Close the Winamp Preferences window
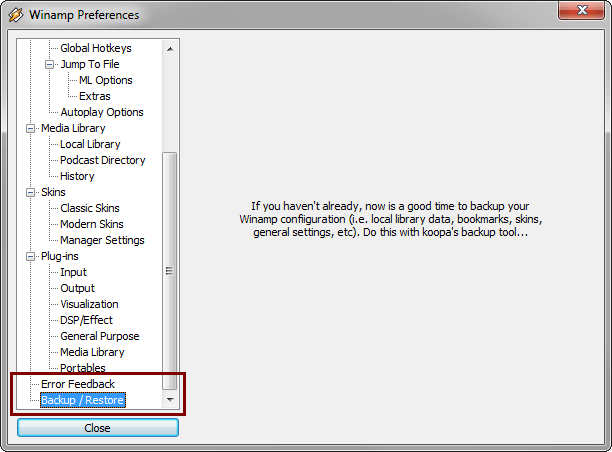Image resolution: width=612 pixels, height=452 pixels. (x=582, y=13)
